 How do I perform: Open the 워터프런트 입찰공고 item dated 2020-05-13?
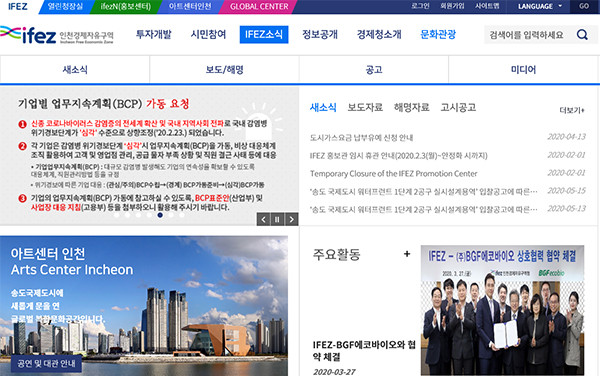pos(424,210)
